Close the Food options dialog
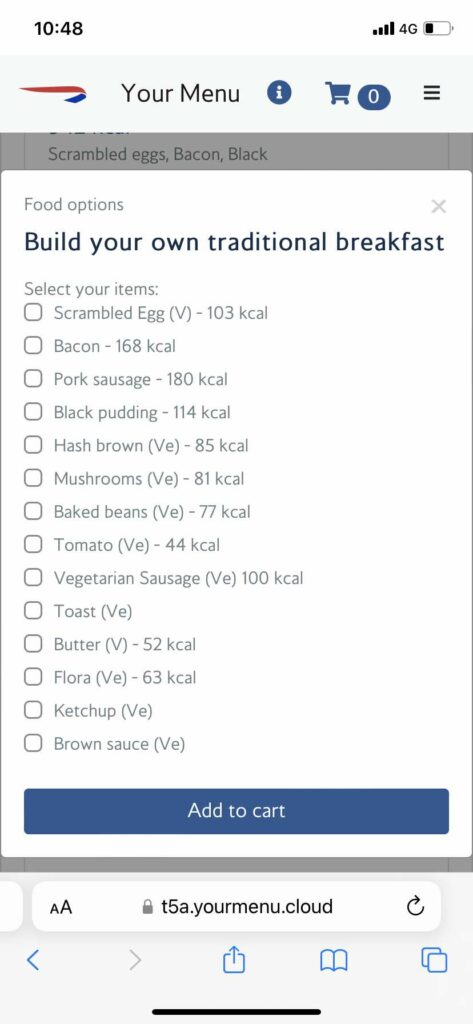 (439, 206)
